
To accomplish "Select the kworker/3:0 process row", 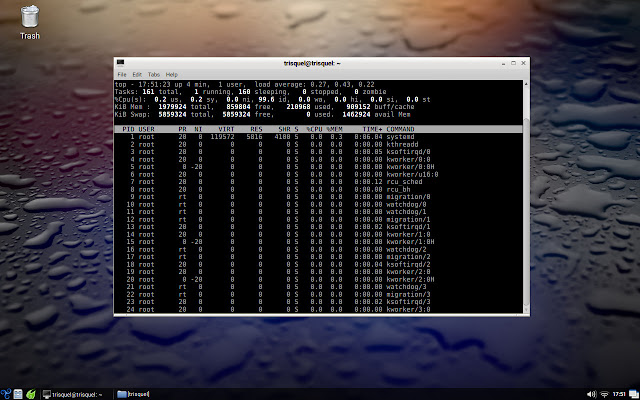I will (318, 309).
